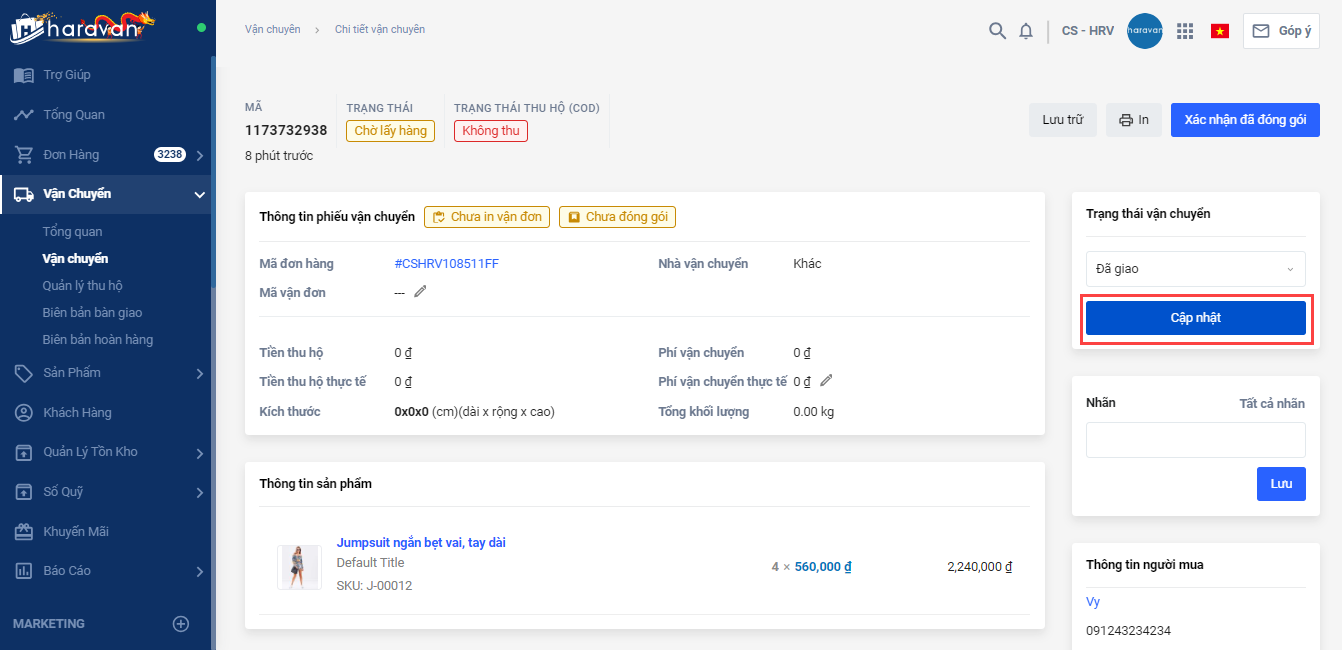
Task: Click the Nhãn tag input field
Action: (x=1195, y=440)
